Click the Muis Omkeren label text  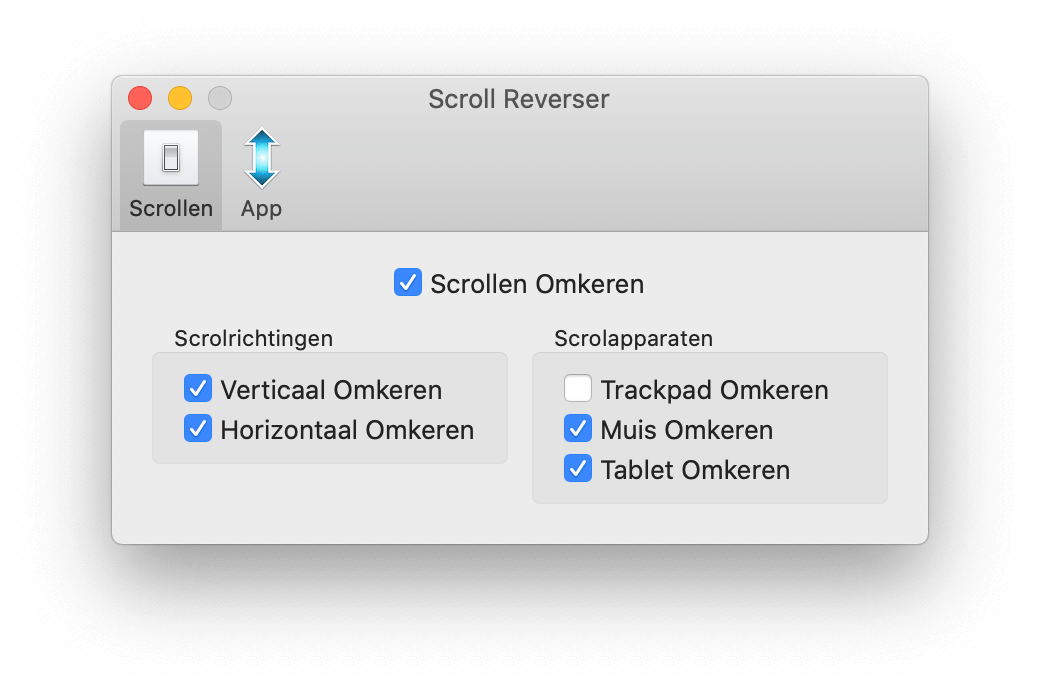pyautogui.click(x=686, y=430)
